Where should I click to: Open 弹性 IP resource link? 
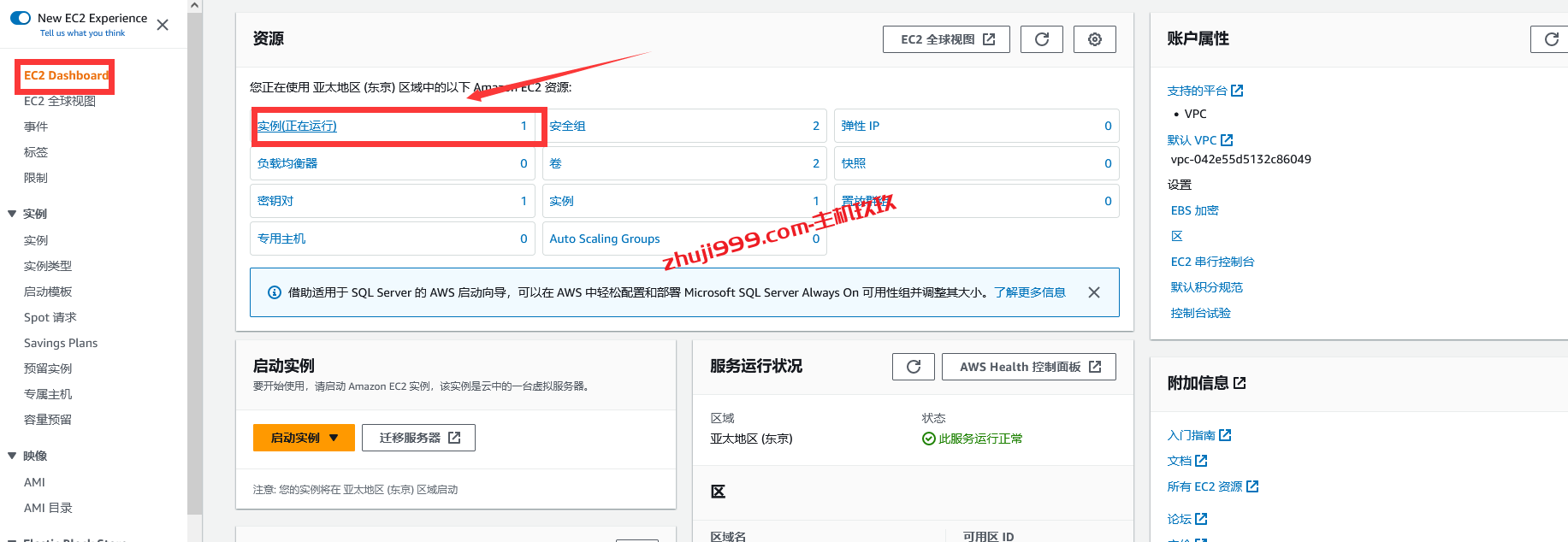(860, 126)
